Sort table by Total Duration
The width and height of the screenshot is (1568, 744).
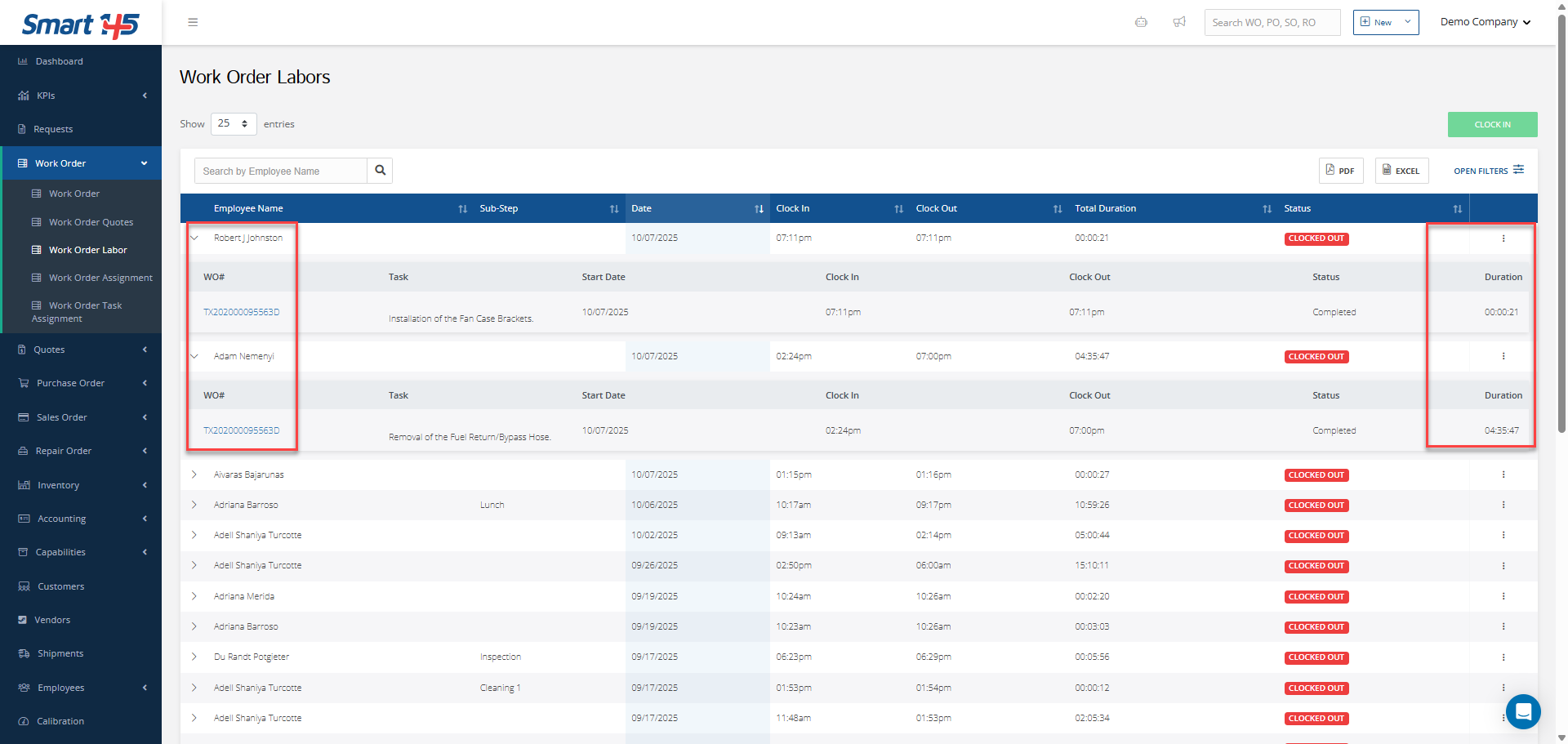(x=1267, y=209)
